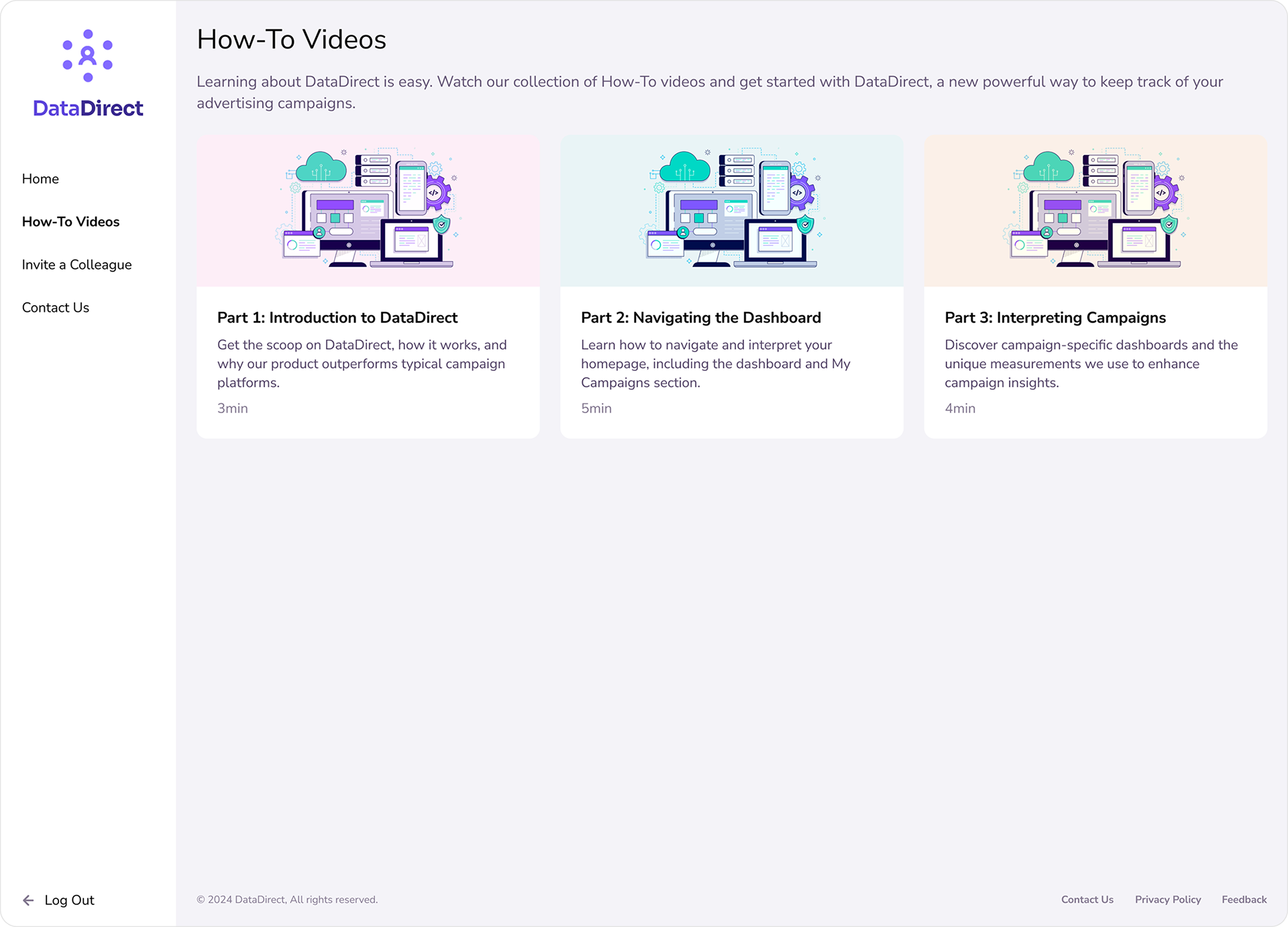This screenshot has height=927, width=1288.
Task: Open the Home menu item
Action: [40, 179]
